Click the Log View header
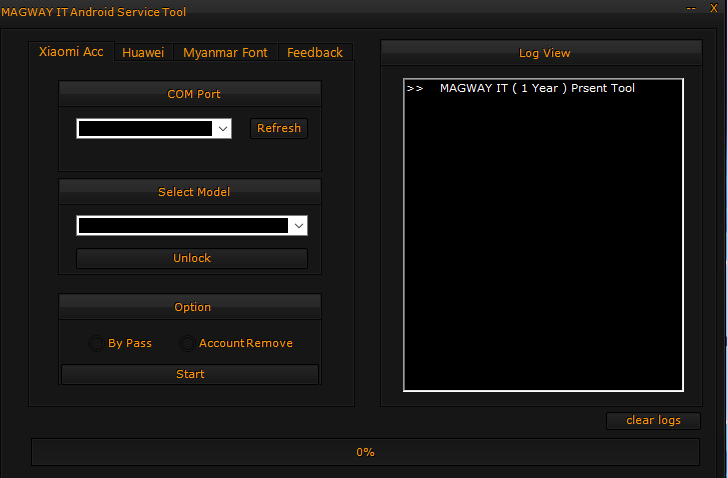This screenshot has height=478, width=727. coord(542,53)
